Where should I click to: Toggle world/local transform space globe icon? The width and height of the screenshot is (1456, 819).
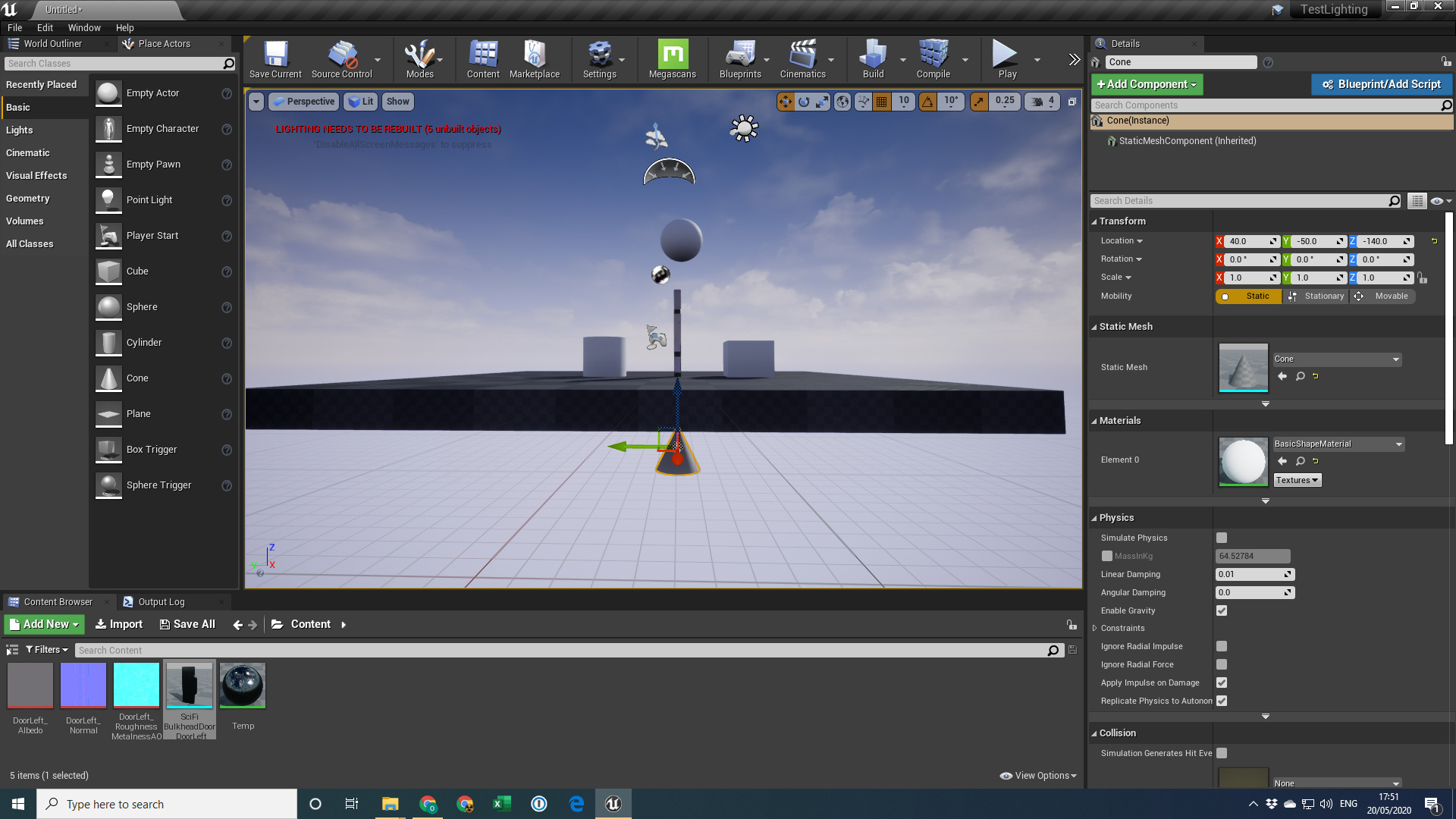[842, 101]
